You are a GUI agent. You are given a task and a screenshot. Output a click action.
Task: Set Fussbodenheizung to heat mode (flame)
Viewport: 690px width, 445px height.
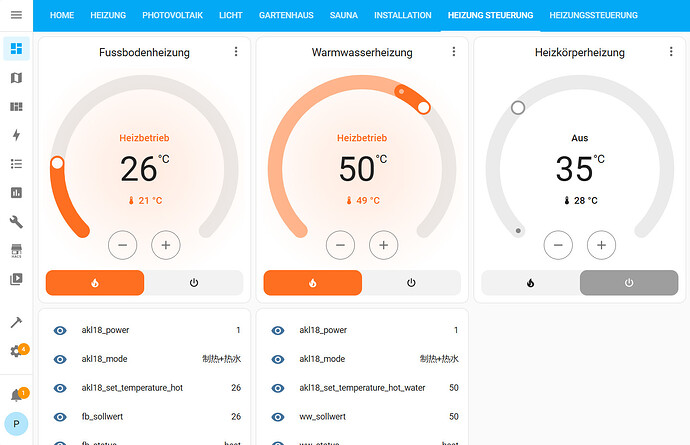[x=95, y=283]
